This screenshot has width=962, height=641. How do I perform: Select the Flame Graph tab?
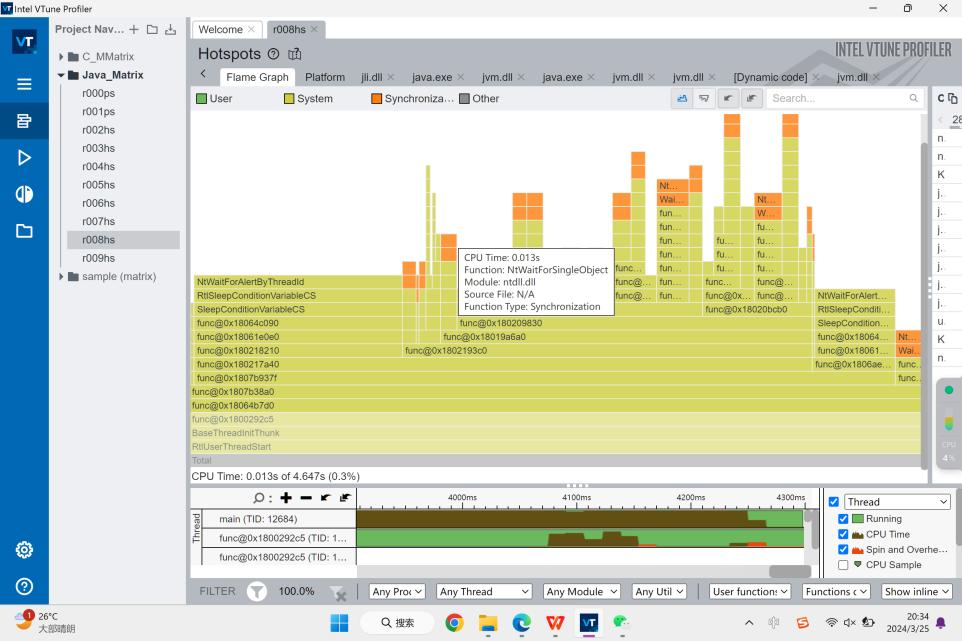coord(257,77)
